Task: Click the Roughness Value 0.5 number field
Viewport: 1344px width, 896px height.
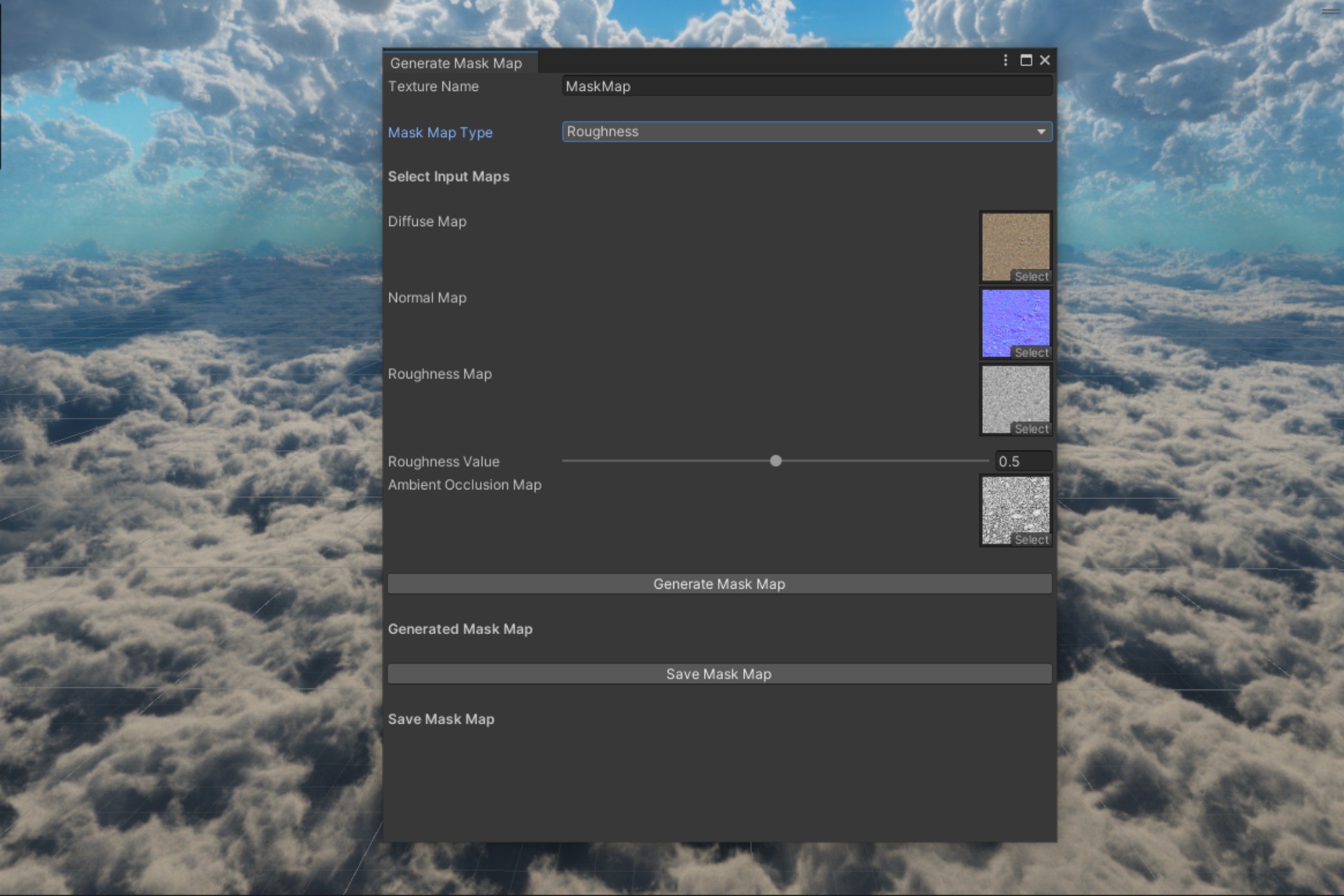Action: click(x=1023, y=461)
